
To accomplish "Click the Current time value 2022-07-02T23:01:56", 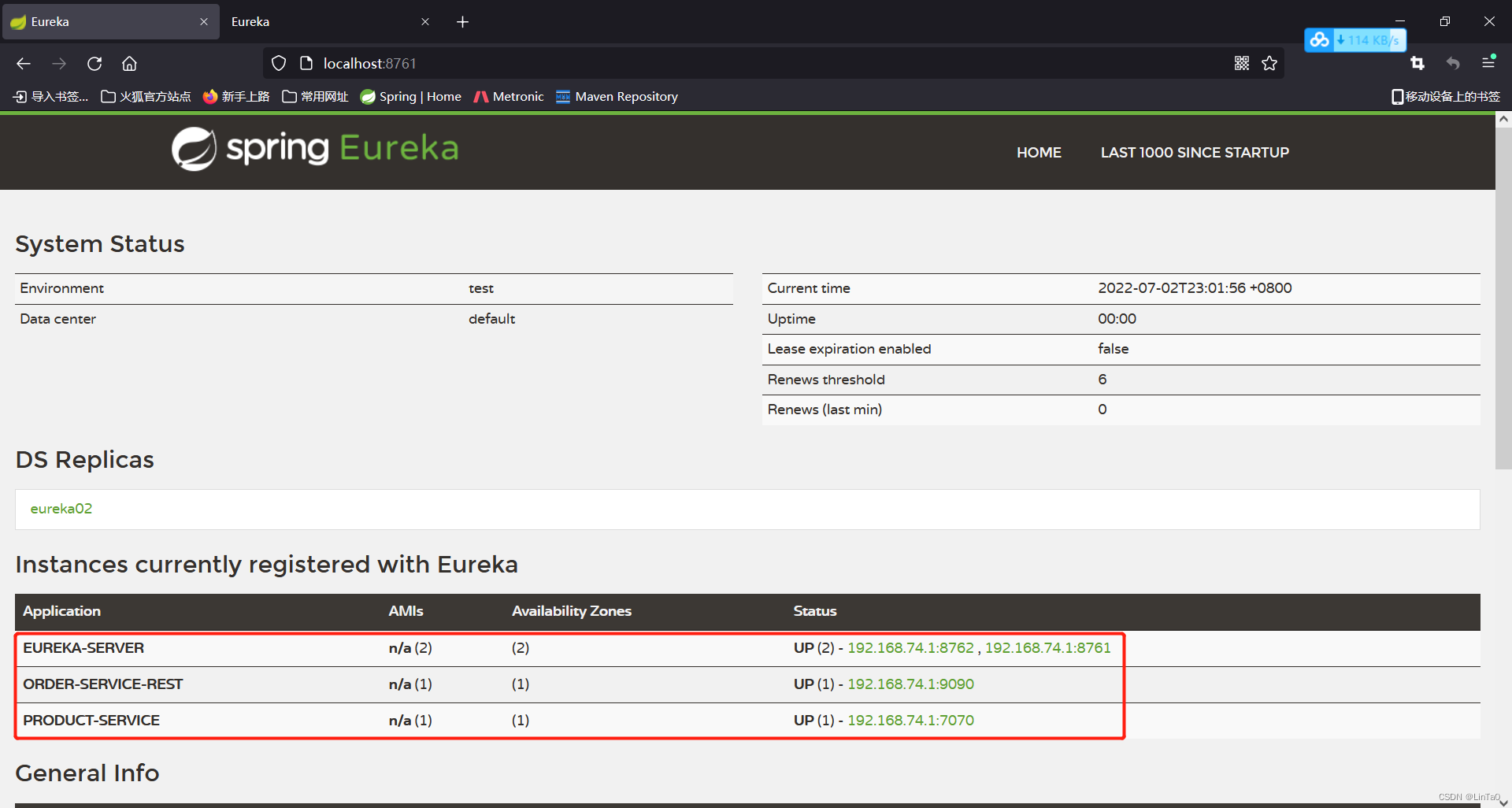I will (x=1195, y=288).
